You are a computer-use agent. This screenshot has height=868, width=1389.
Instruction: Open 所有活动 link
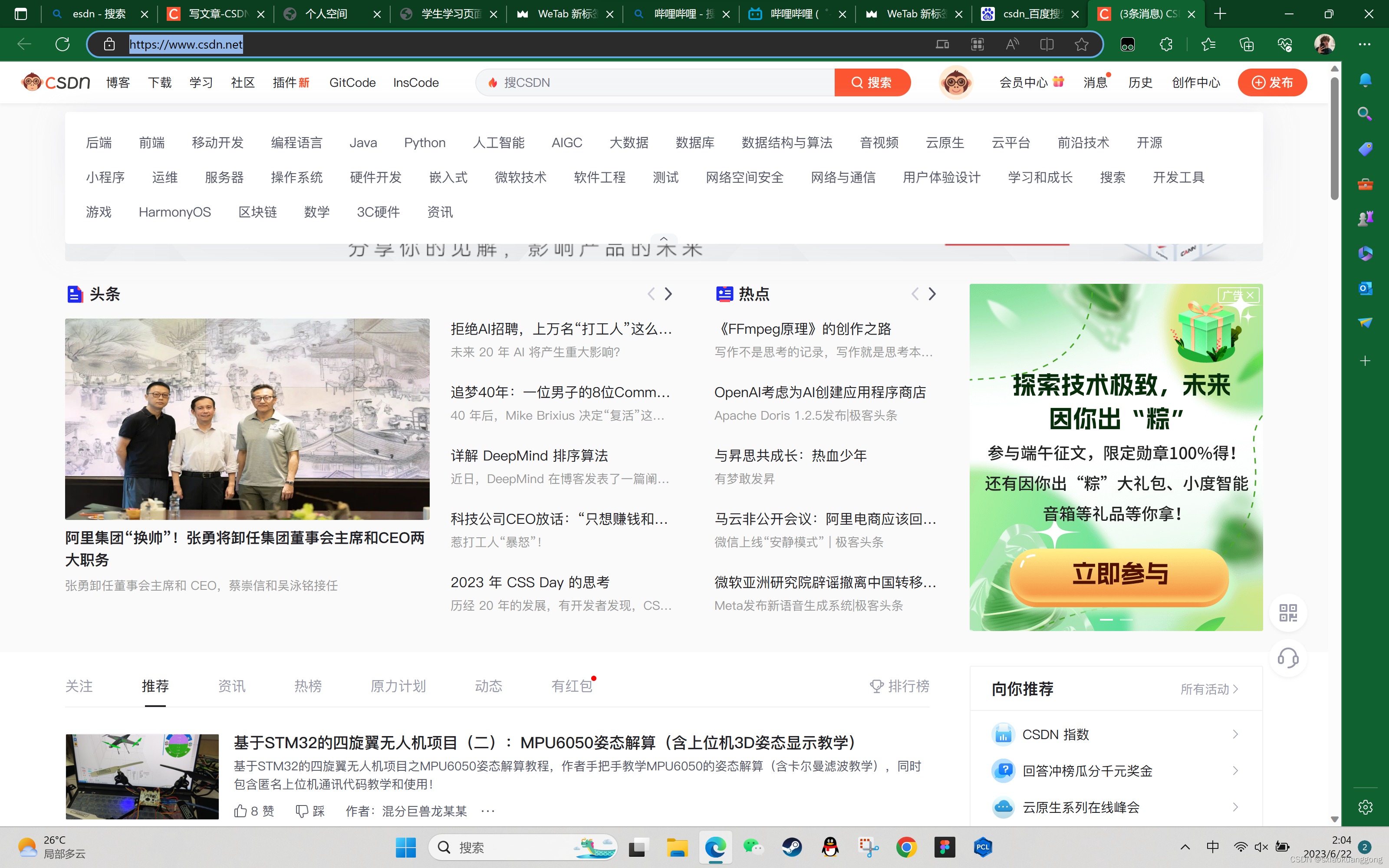[1209, 689]
